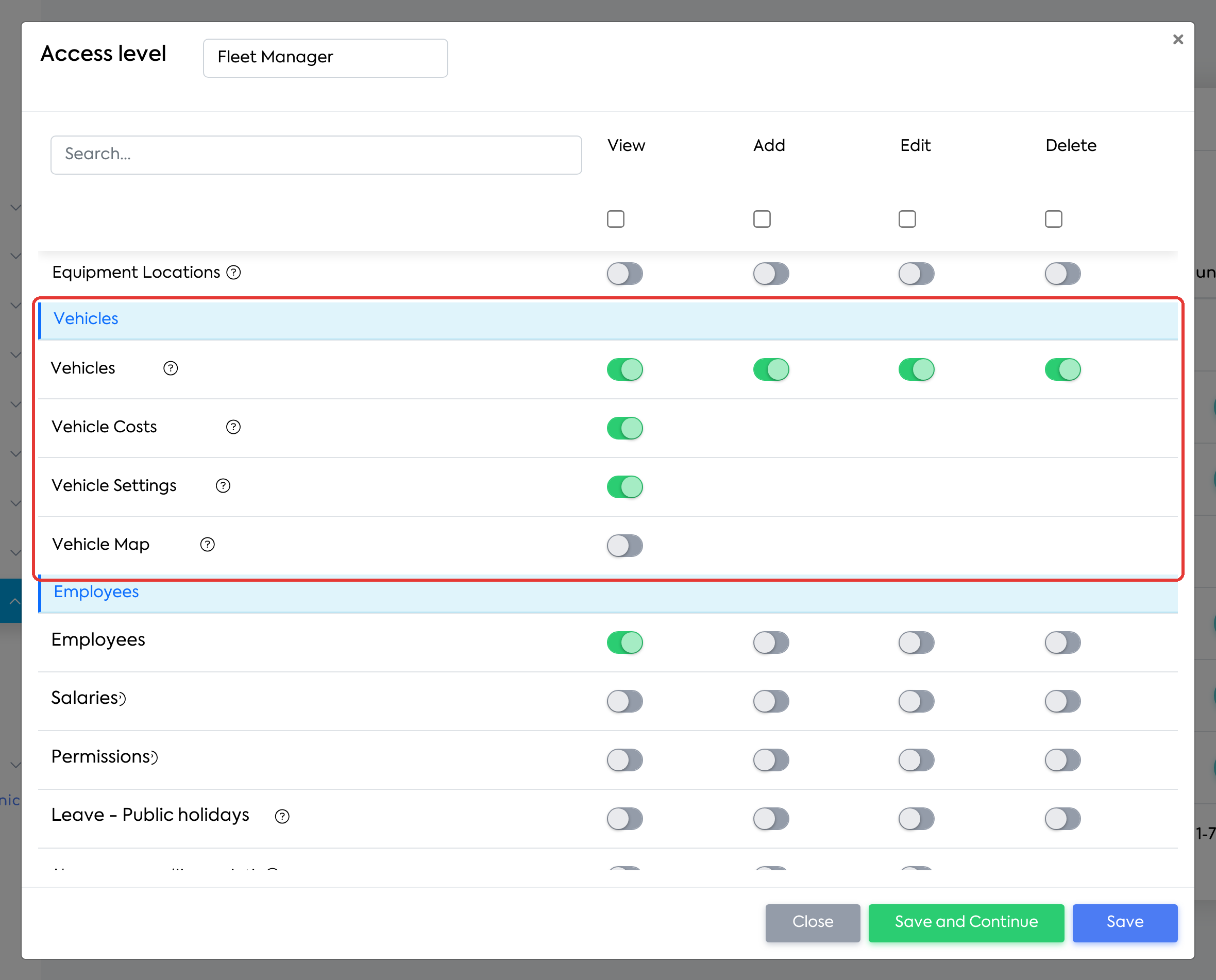This screenshot has height=980, width=1216.
Task: Enable Salaries View toggle
Action: click(625, 702)
